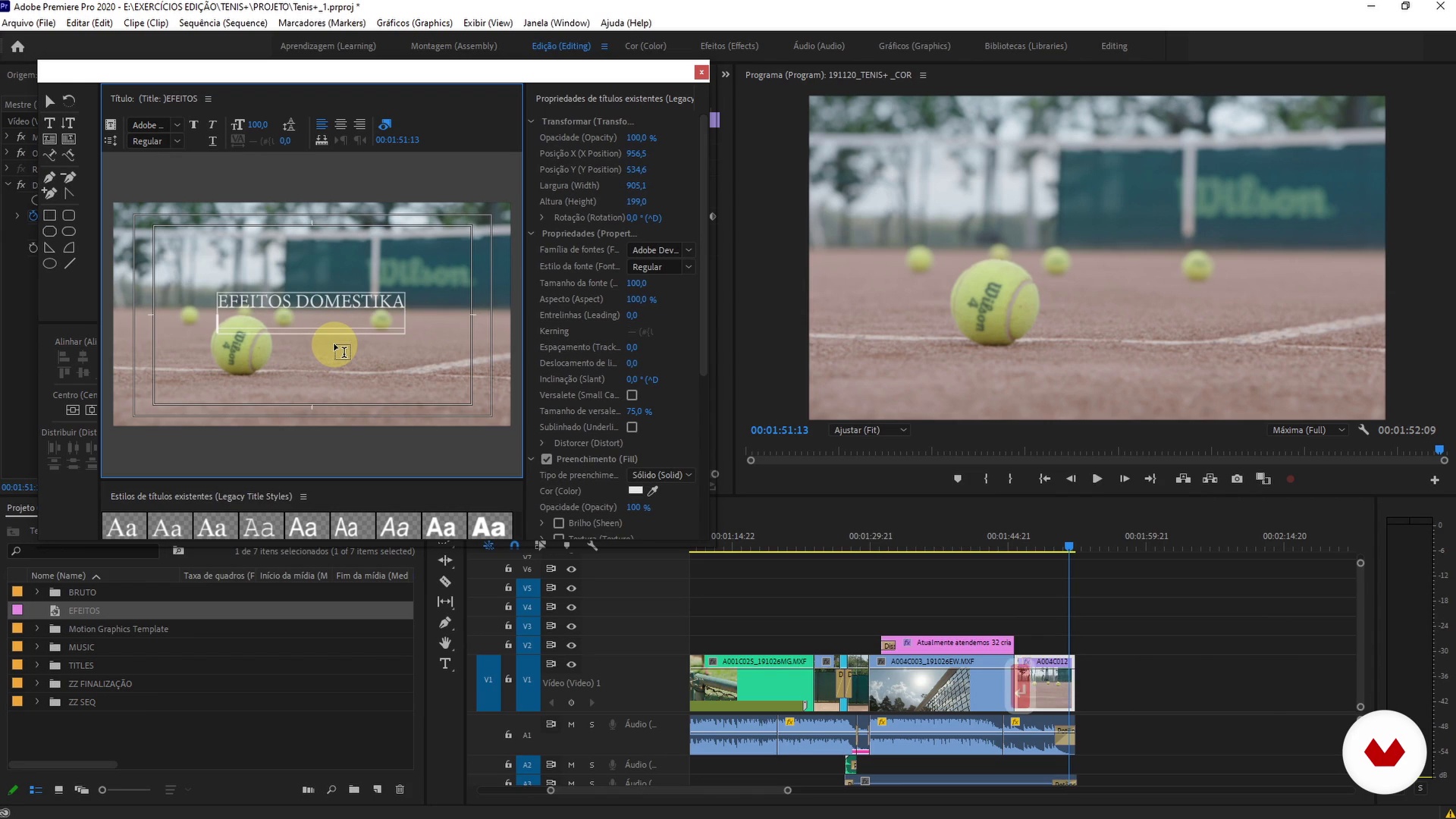Toggle V6 track visibility eye
Image resolution: width=1456 pixels, height=819 pixels.
pyautogui.click(x=572, y=569)
